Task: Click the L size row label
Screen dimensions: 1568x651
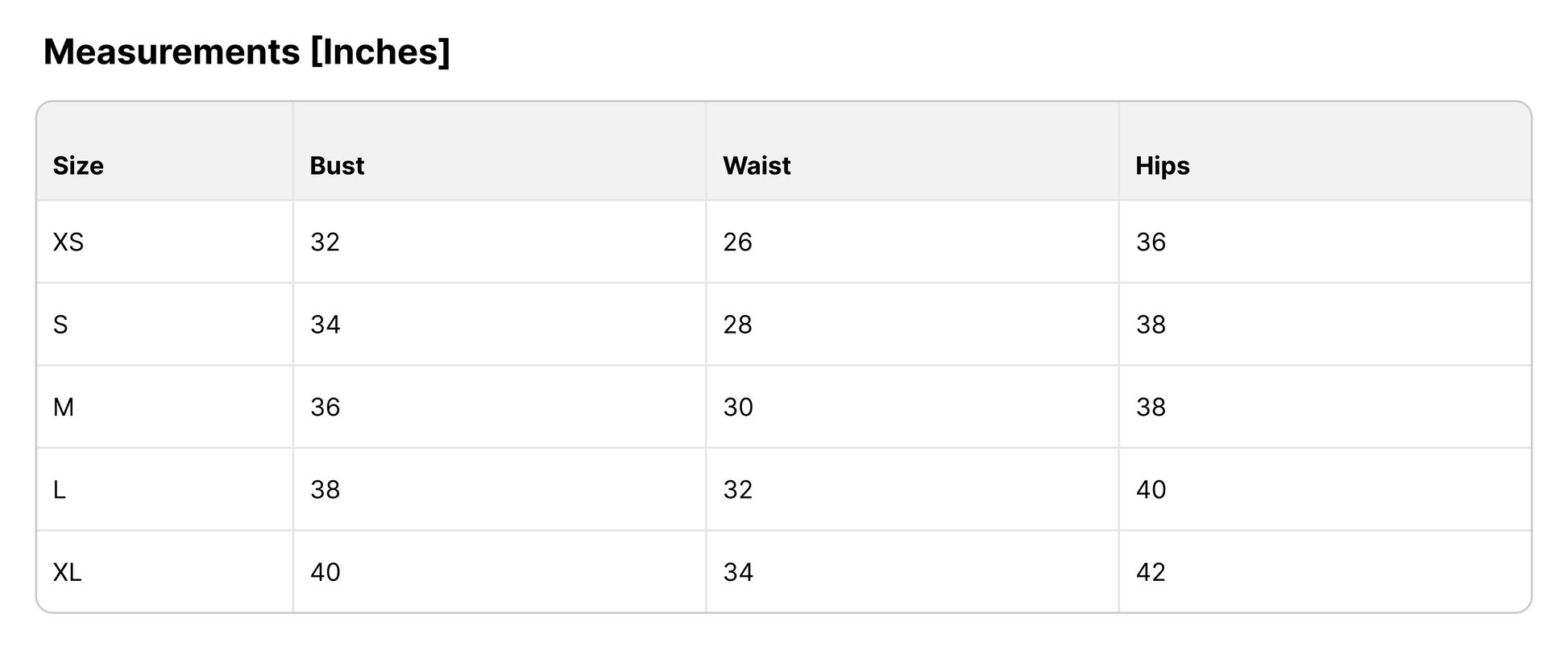Action: 60,490
